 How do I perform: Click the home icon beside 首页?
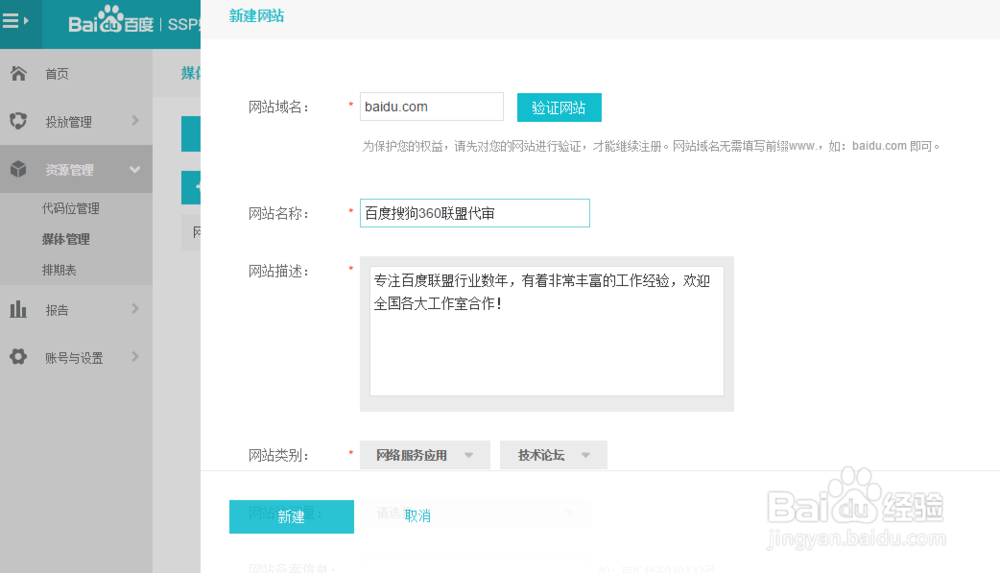pos(18,73)
